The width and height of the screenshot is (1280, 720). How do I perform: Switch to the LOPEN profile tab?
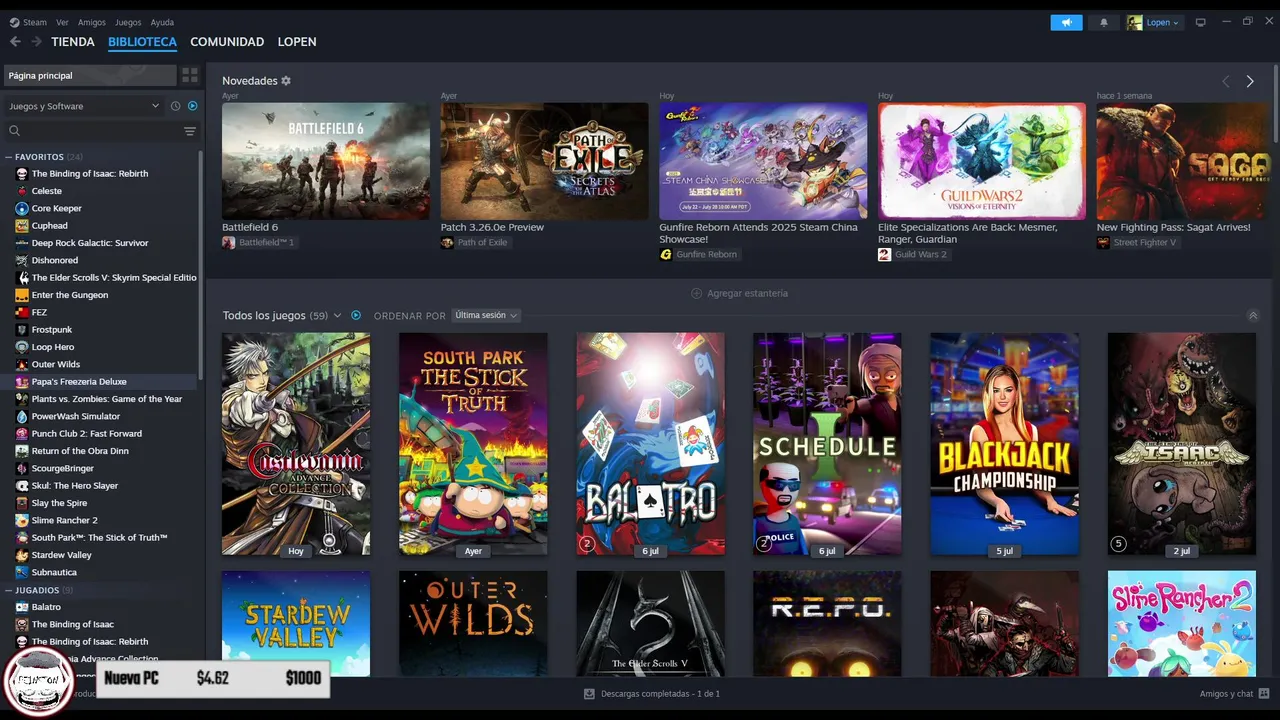[297, 42]
